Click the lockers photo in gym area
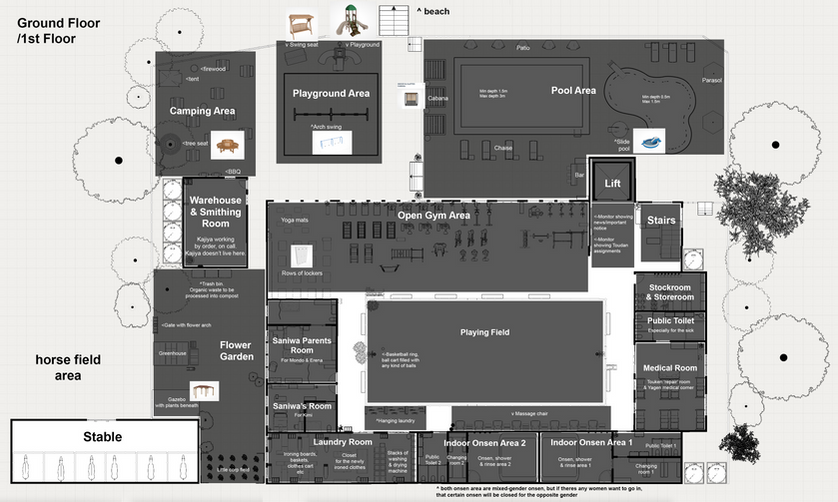Viewport: 838px width, 502px height. click(x=301, y=256)
